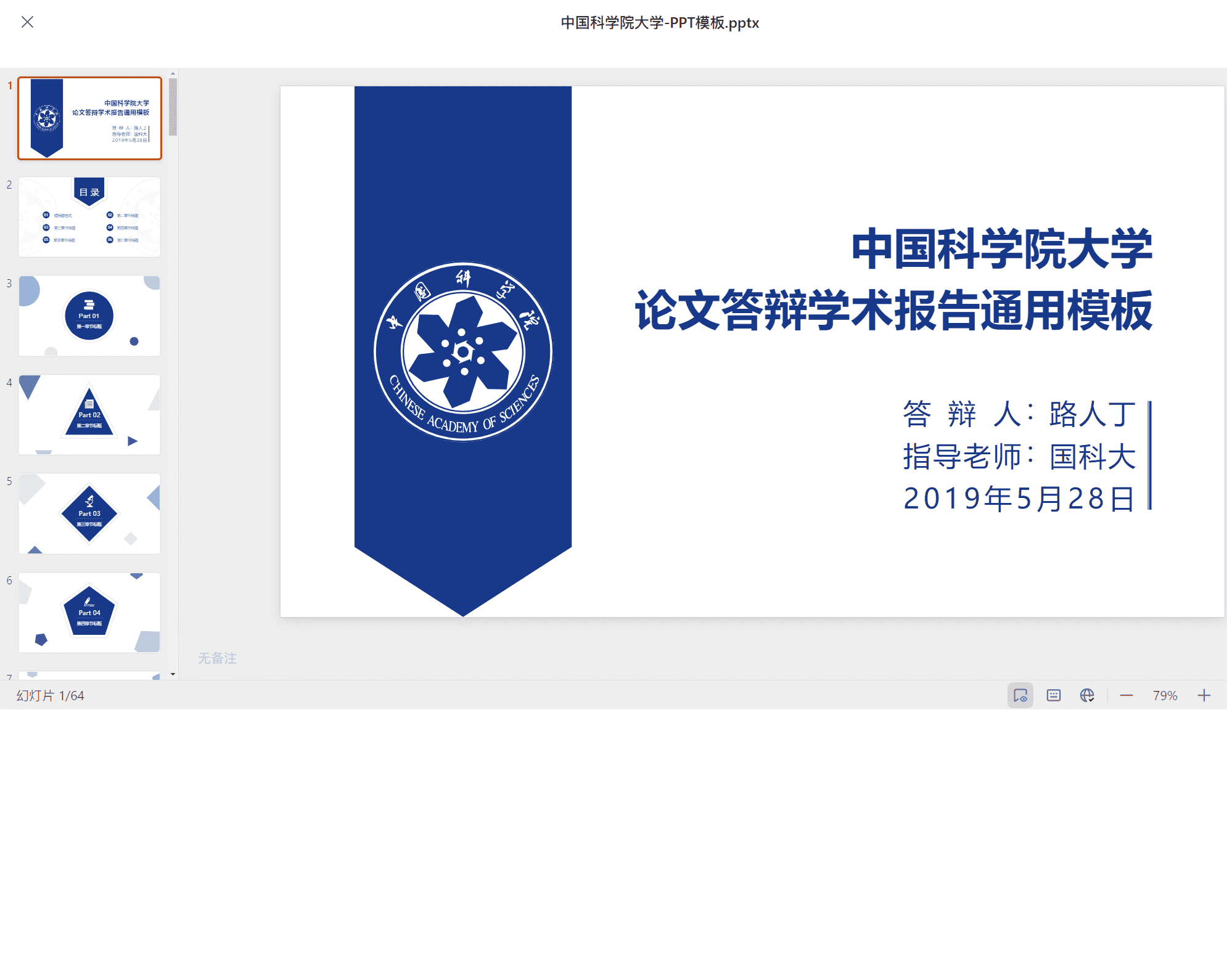Open slide 3 Part 01 thumbnail

pos(89,316)
